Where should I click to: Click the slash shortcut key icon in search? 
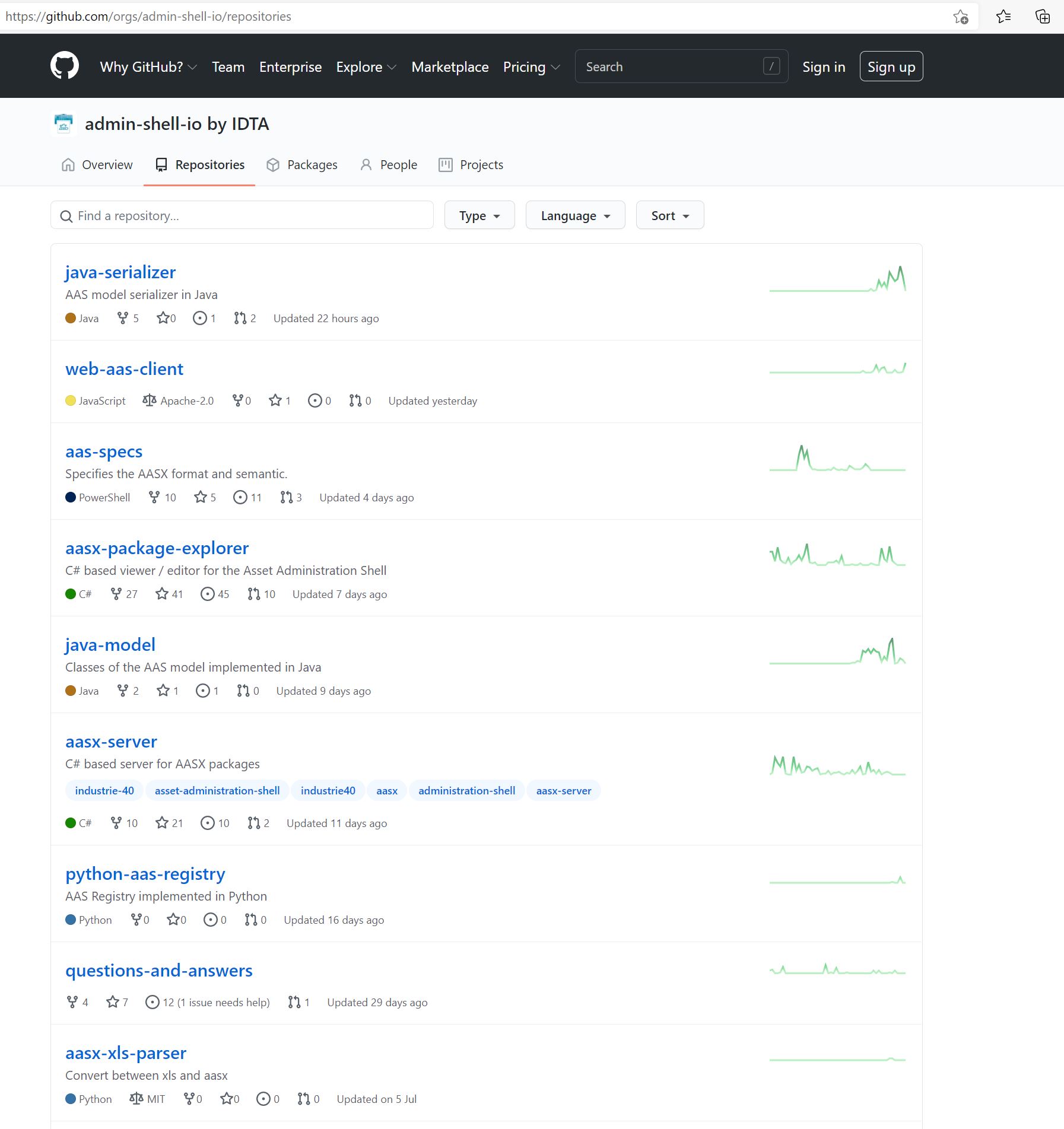[771, 66]
